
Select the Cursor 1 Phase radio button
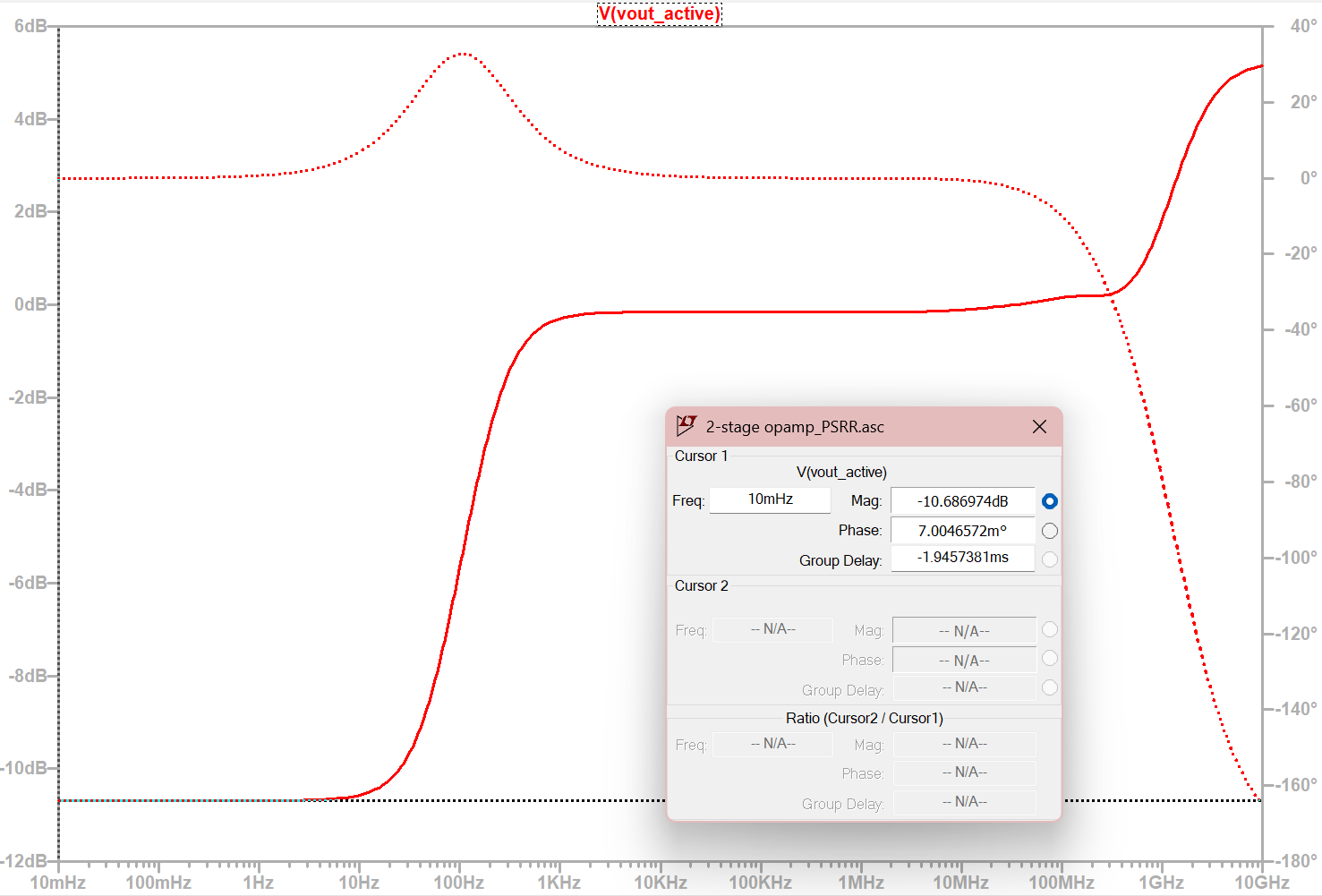1050,531
